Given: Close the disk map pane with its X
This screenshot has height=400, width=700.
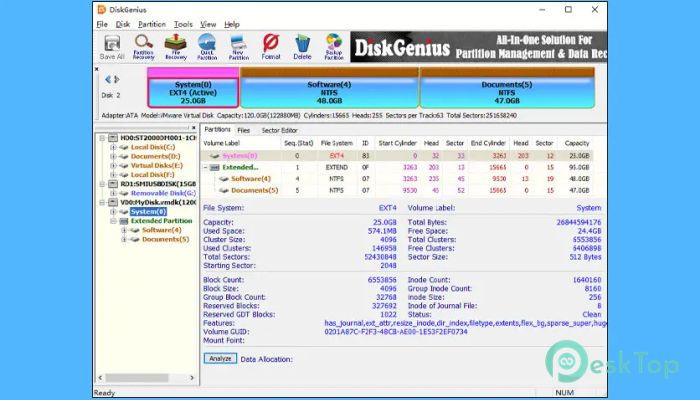Looking at the screenshot, I should (x=96, y=69).
